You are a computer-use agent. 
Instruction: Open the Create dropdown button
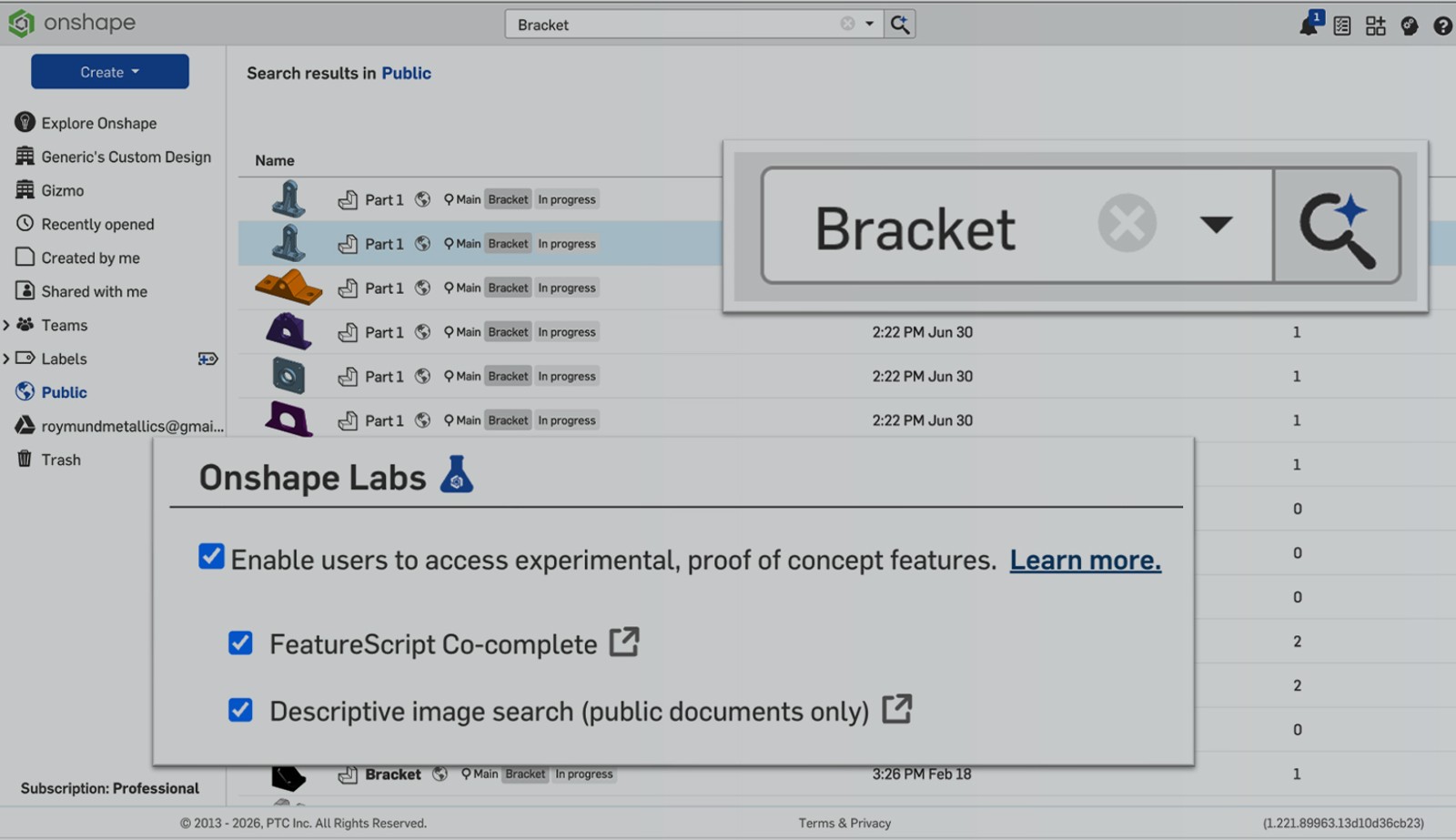(x=110, y=72)
